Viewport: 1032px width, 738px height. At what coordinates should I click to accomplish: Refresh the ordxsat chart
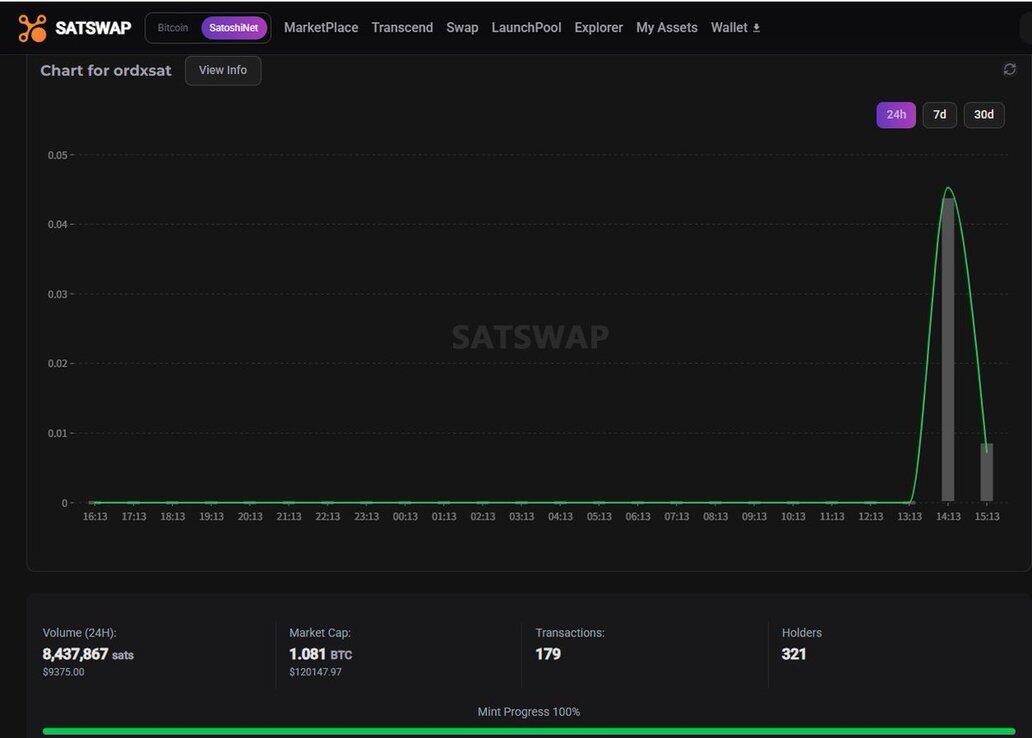[x=1010, y=69]
